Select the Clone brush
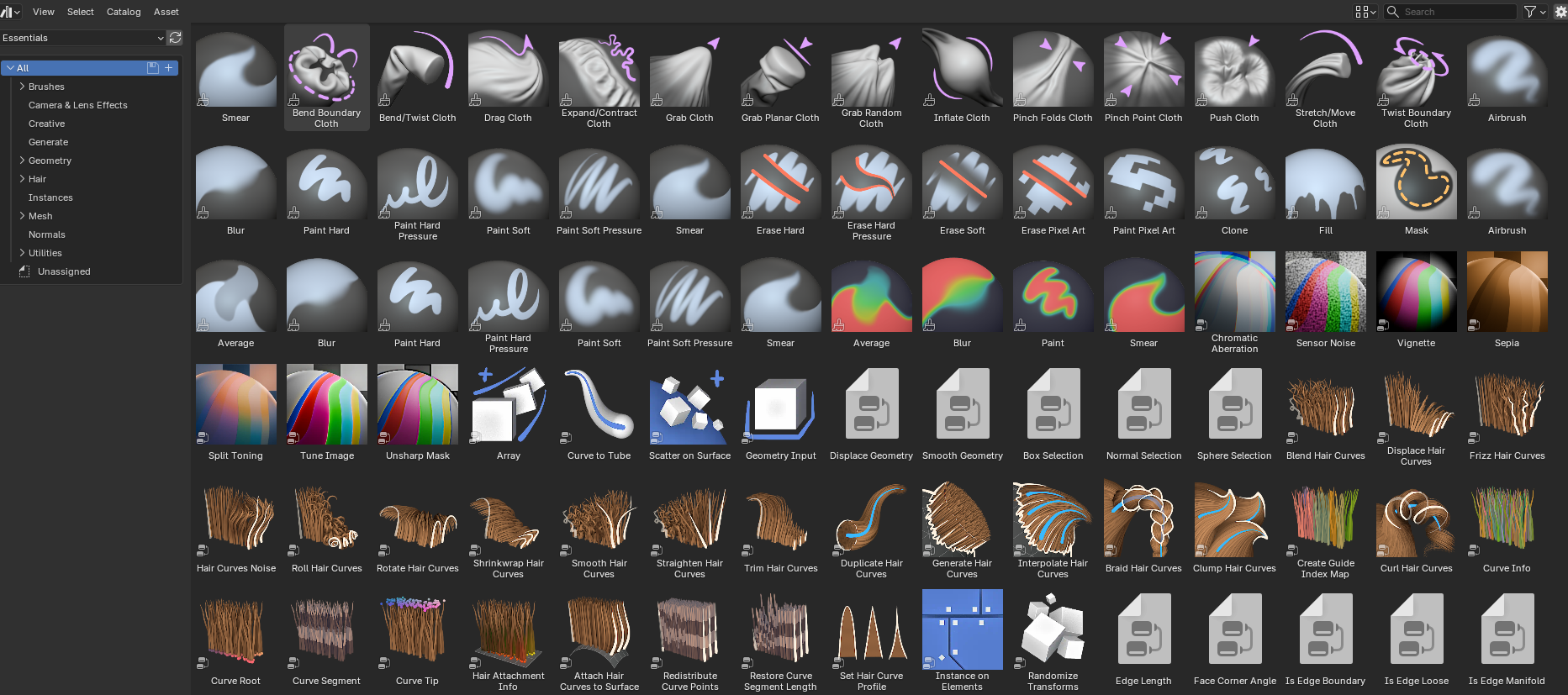The width and height of the screenshot is (1568, 695). click(1235, 190)
